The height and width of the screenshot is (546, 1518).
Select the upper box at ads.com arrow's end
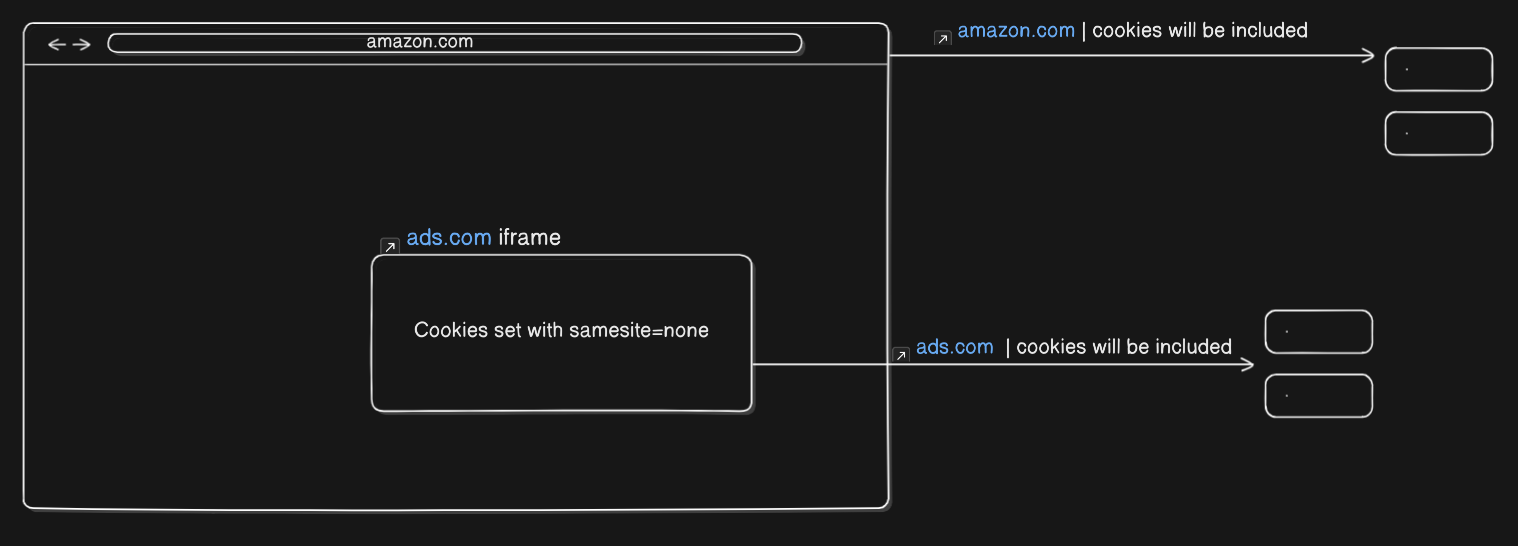pos(1318,332)
